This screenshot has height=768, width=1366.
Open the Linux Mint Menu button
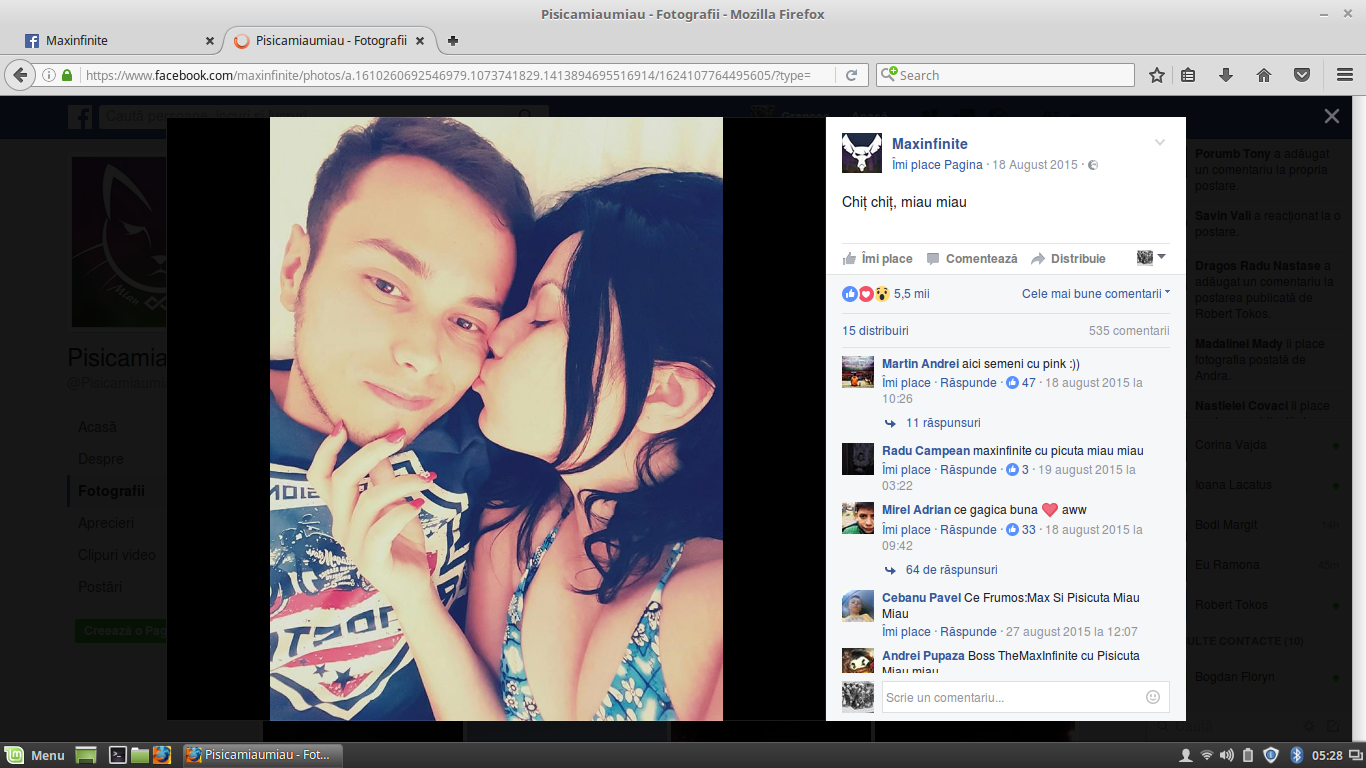pos(36,755)
